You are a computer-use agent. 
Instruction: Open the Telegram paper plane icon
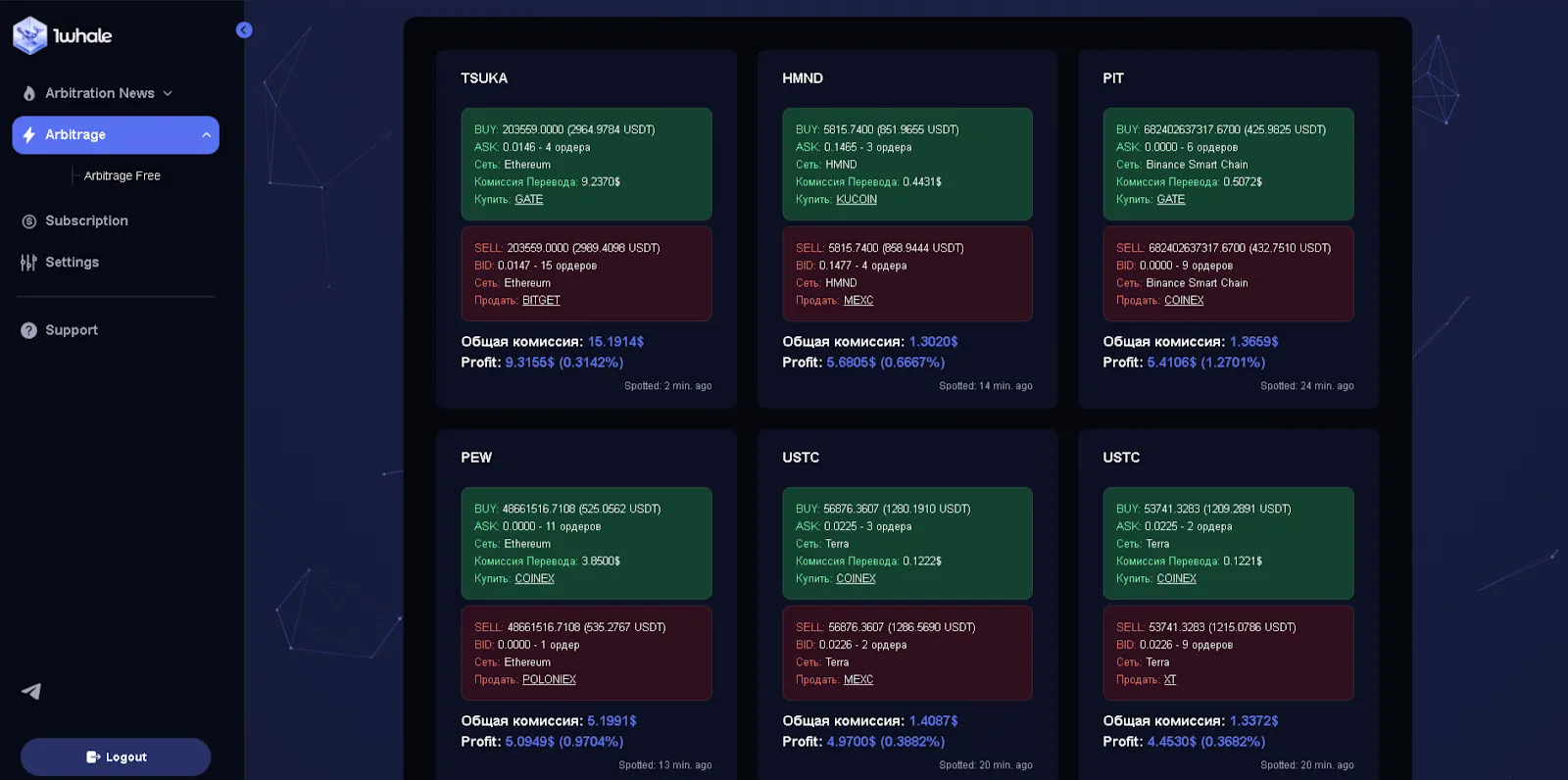(31, 692)
